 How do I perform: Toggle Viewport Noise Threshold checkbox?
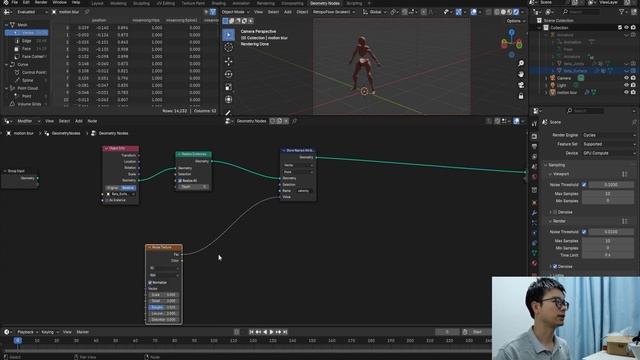click(x=584, y=184)
